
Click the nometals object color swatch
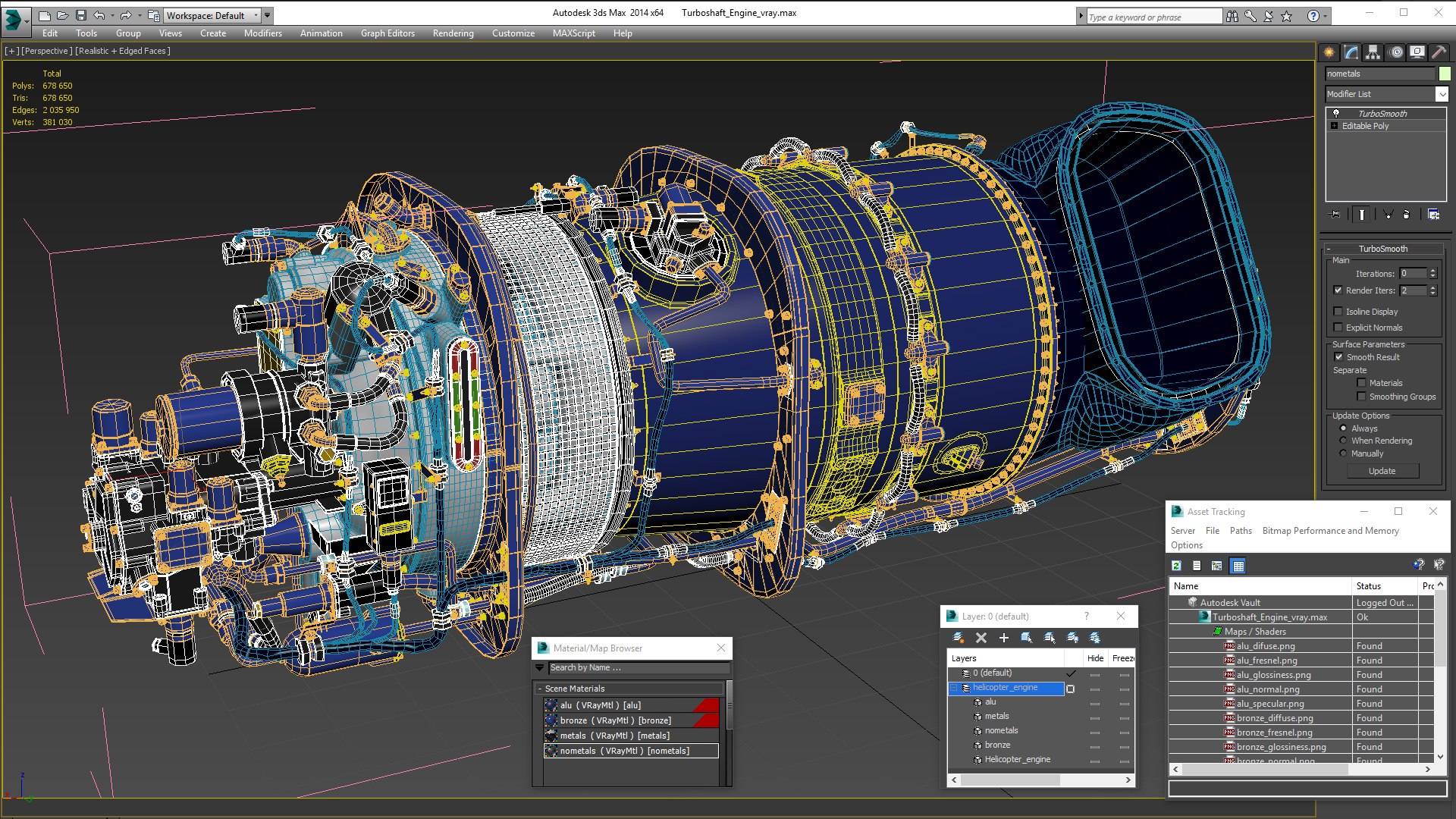pyautogui.click(x=1445, y=74)
